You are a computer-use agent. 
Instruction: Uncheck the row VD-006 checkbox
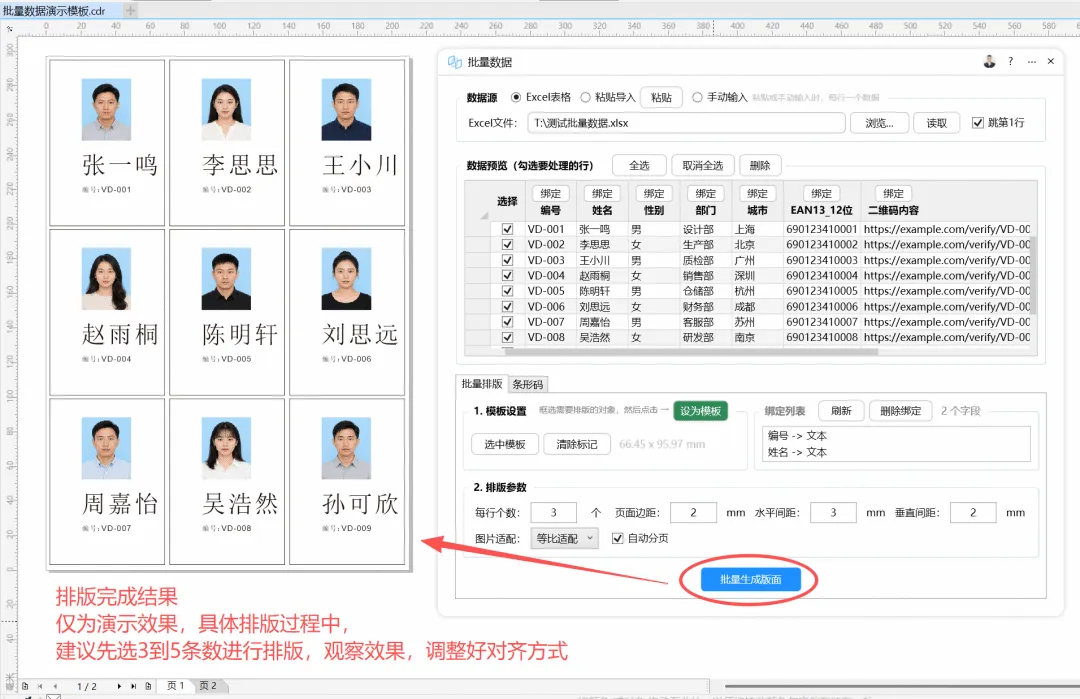[508, 306]
